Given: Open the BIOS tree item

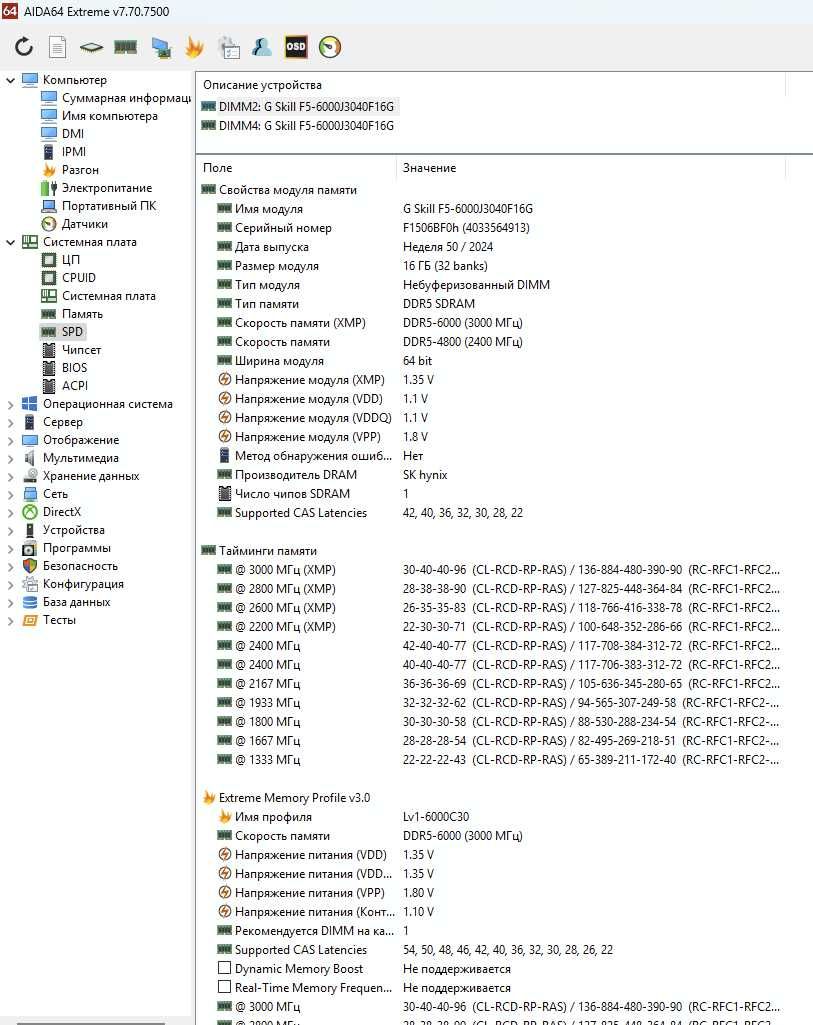Looking at the screenshot, I should (64, 367).
